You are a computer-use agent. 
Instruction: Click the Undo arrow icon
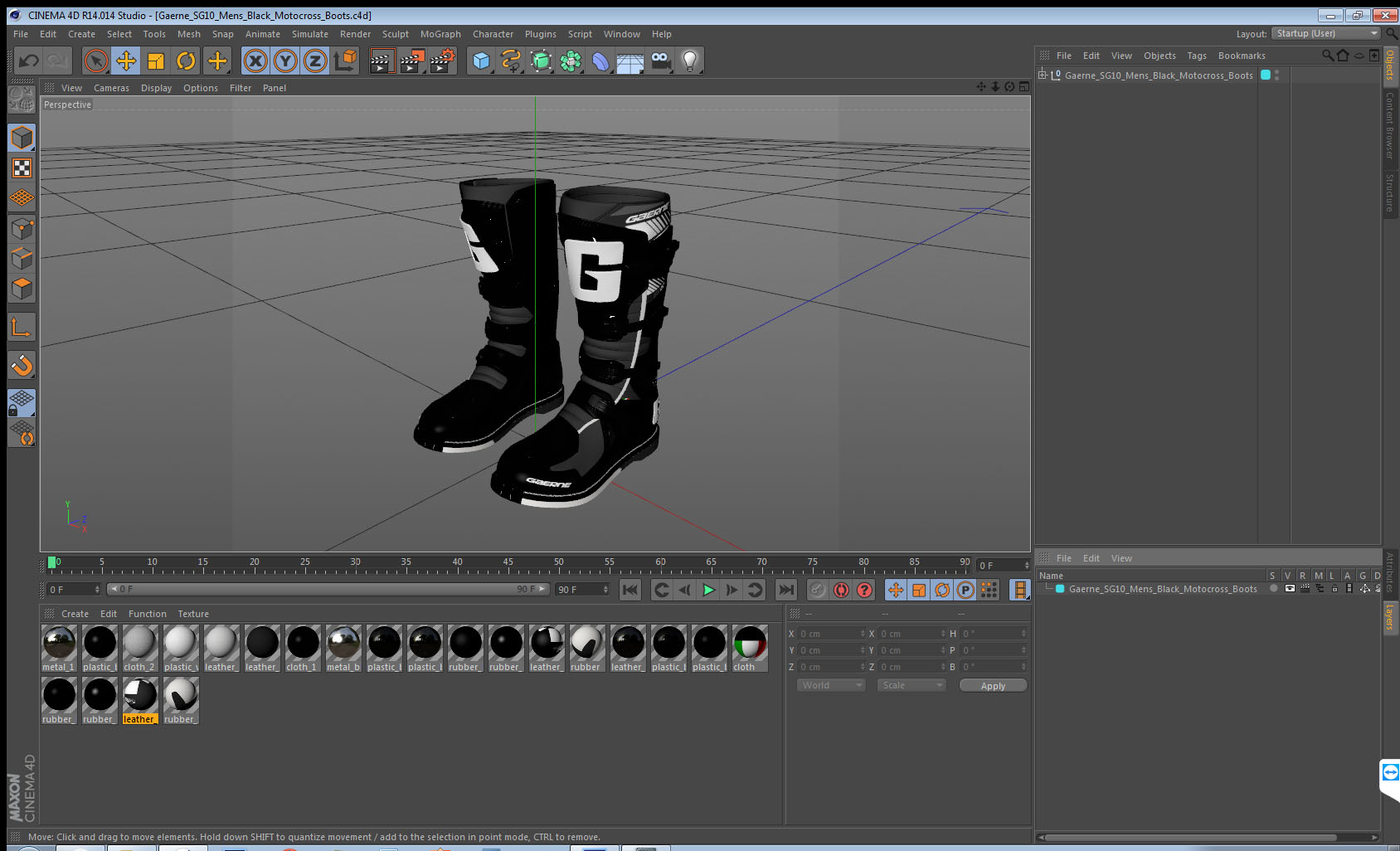29,61
